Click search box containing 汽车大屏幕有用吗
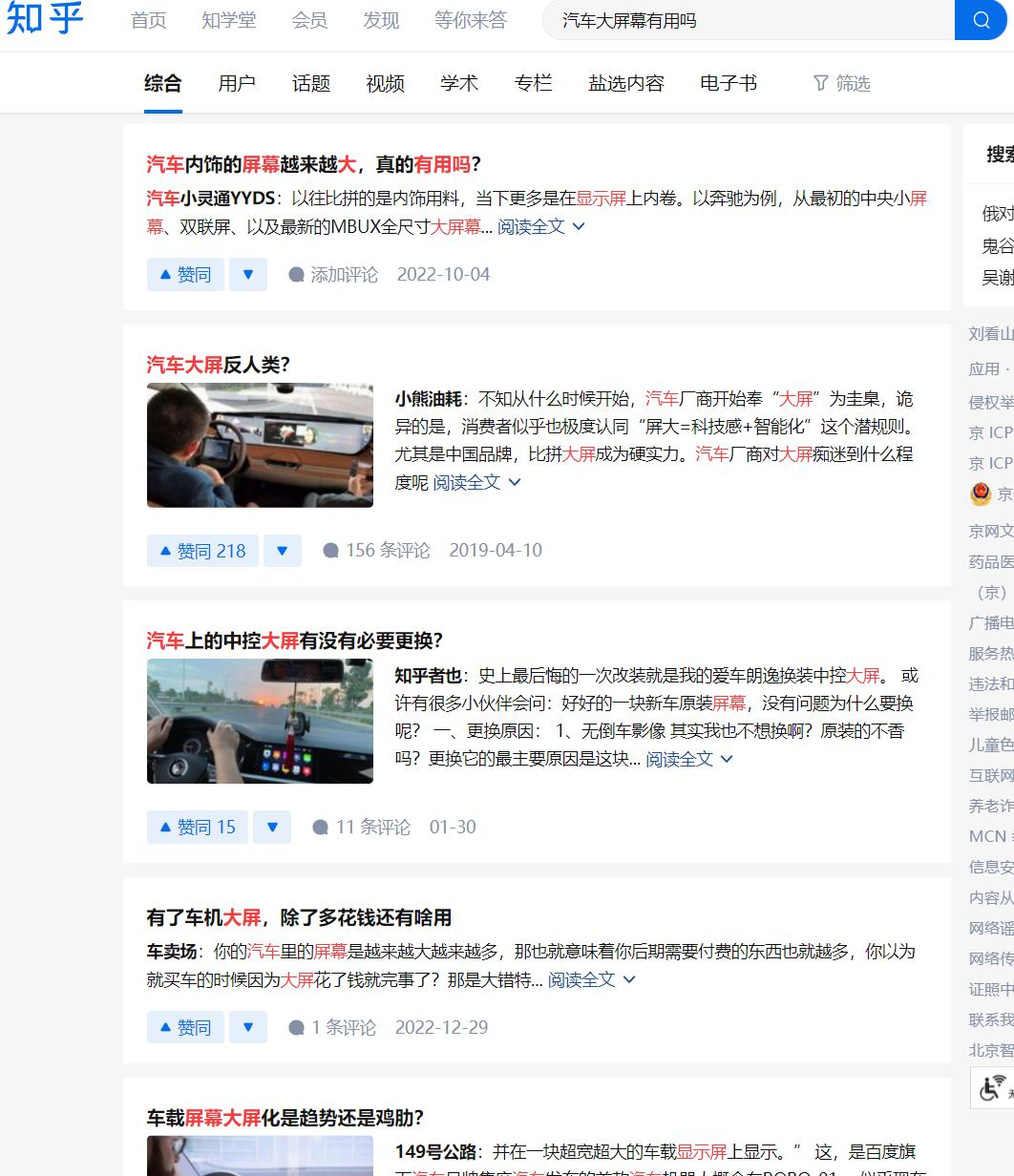Viewport: 1014px width, 1176px height. point(749,20)
